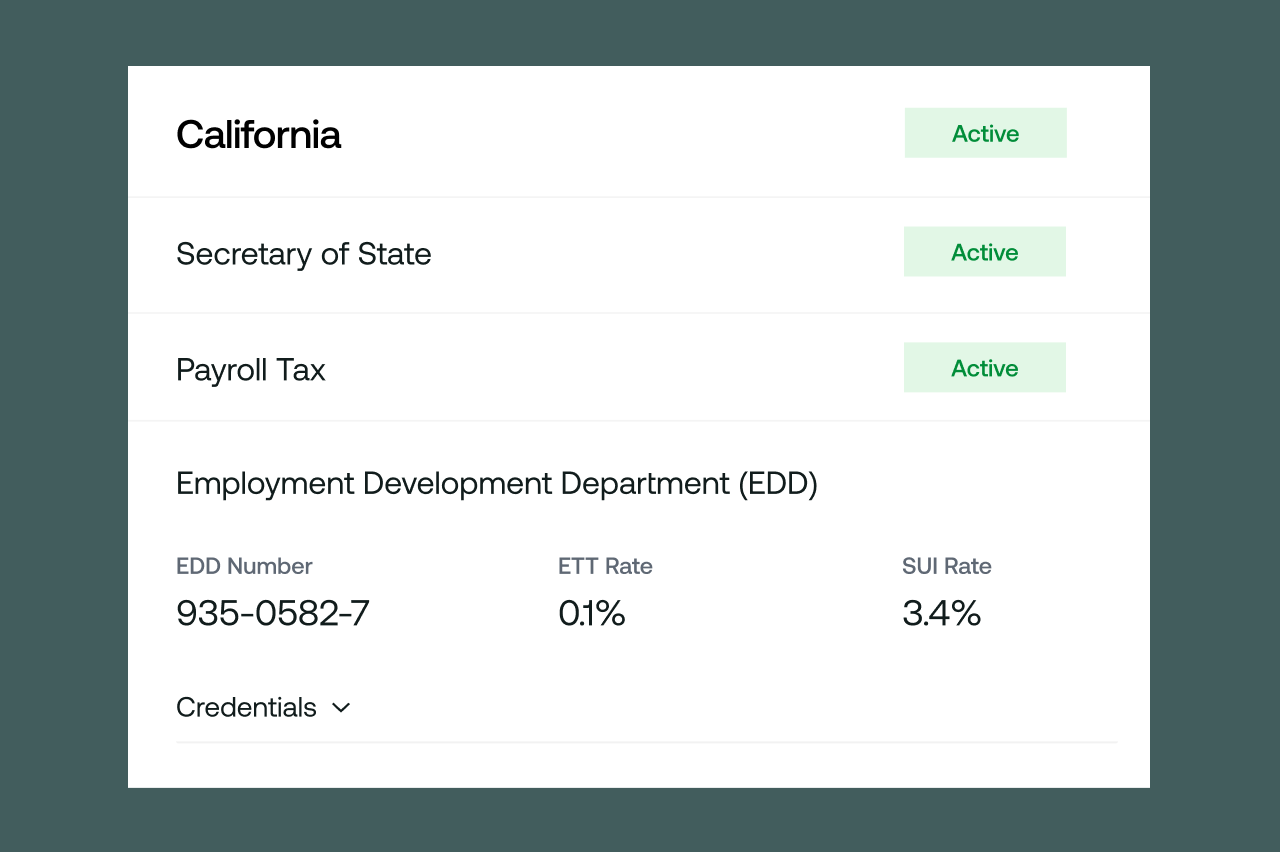Expand the Credentials section

click(264, 707)
